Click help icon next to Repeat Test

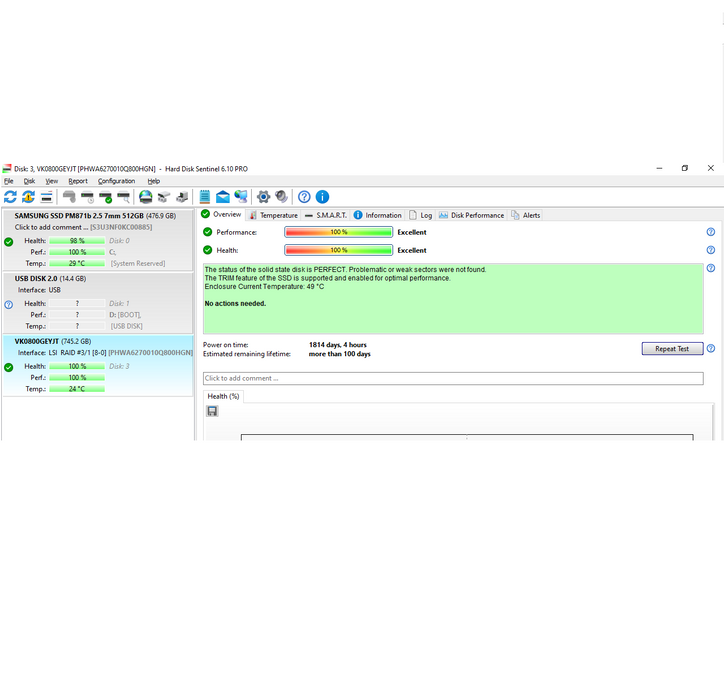click(x=710, y=348)
